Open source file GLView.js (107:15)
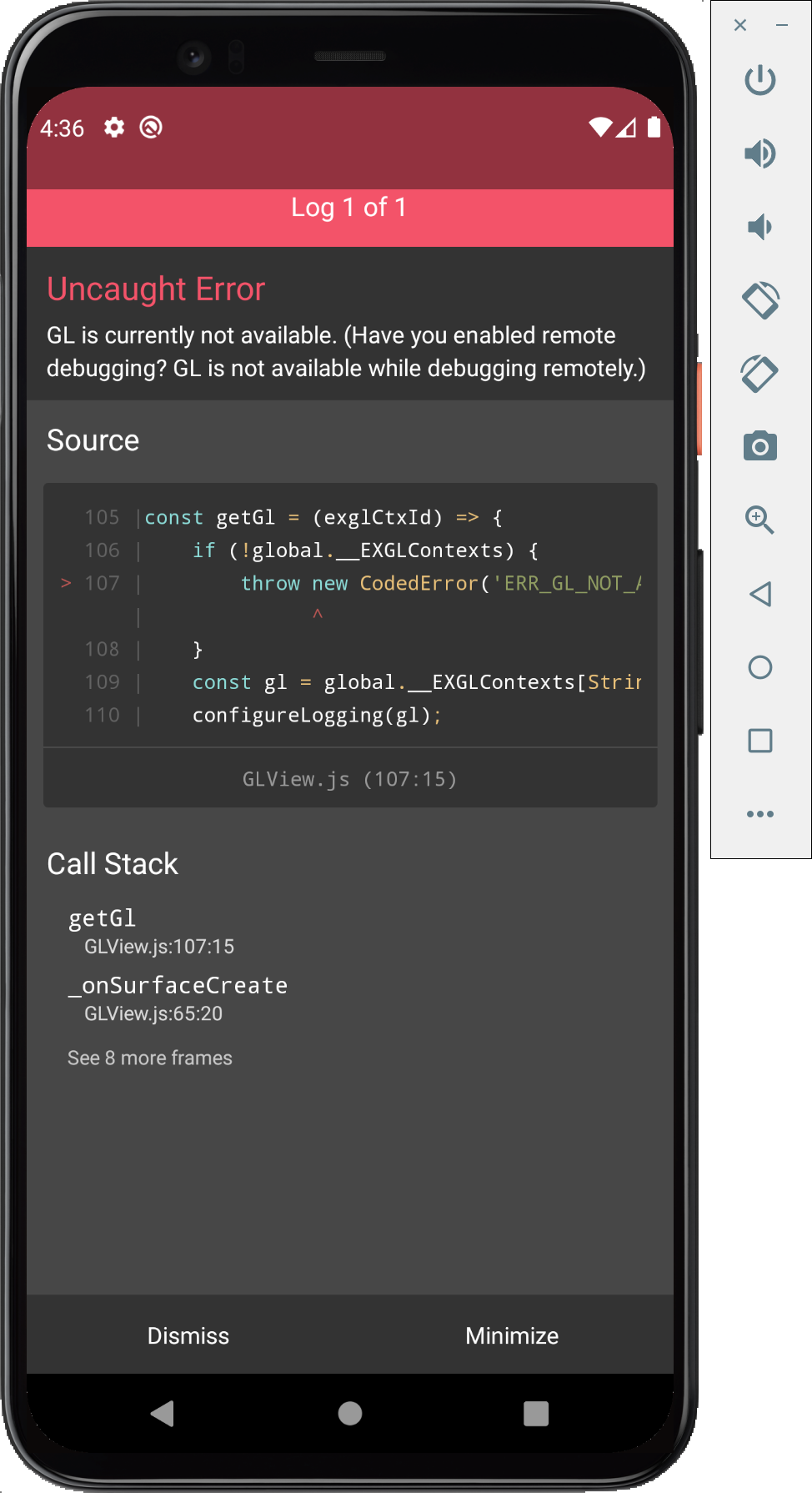This screenshot has height=1493, width=812. click(x=350, y=779)
